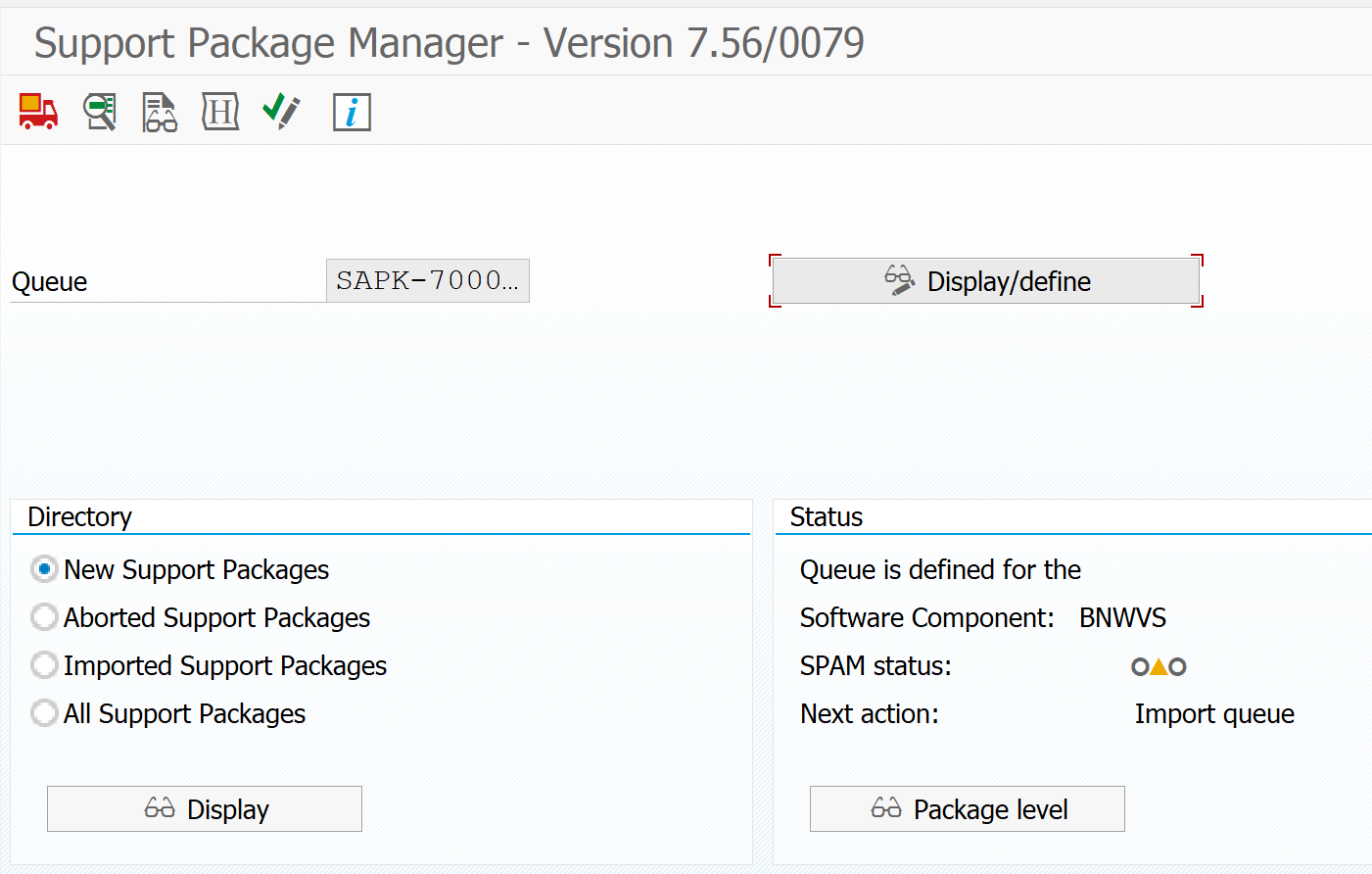Click the Display button under Directory
This screenshot has width=1372, height=874.
point(205,809)
